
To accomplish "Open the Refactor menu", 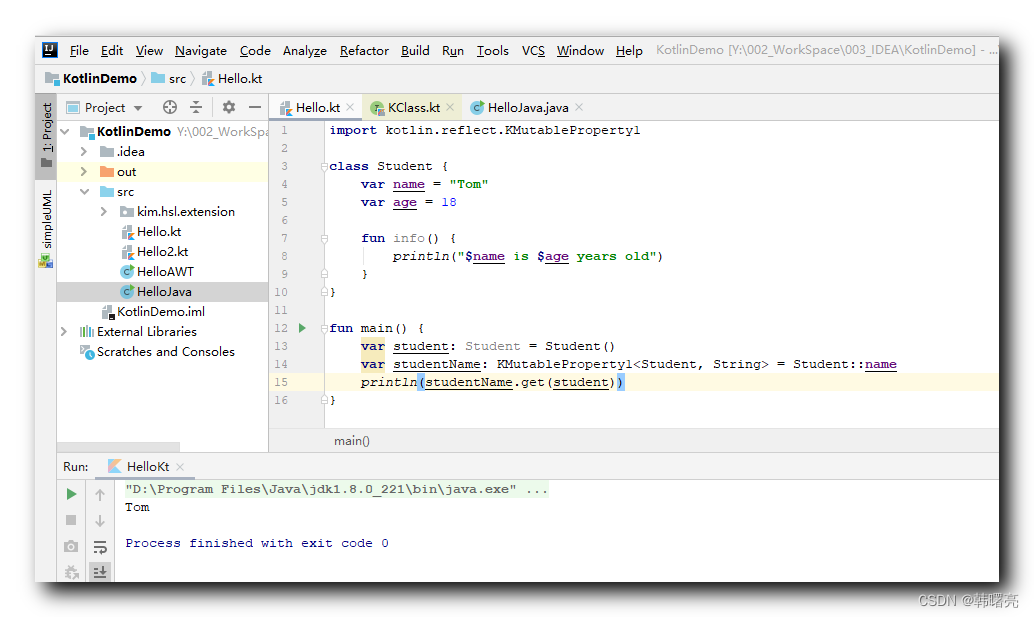I will 364,51.
